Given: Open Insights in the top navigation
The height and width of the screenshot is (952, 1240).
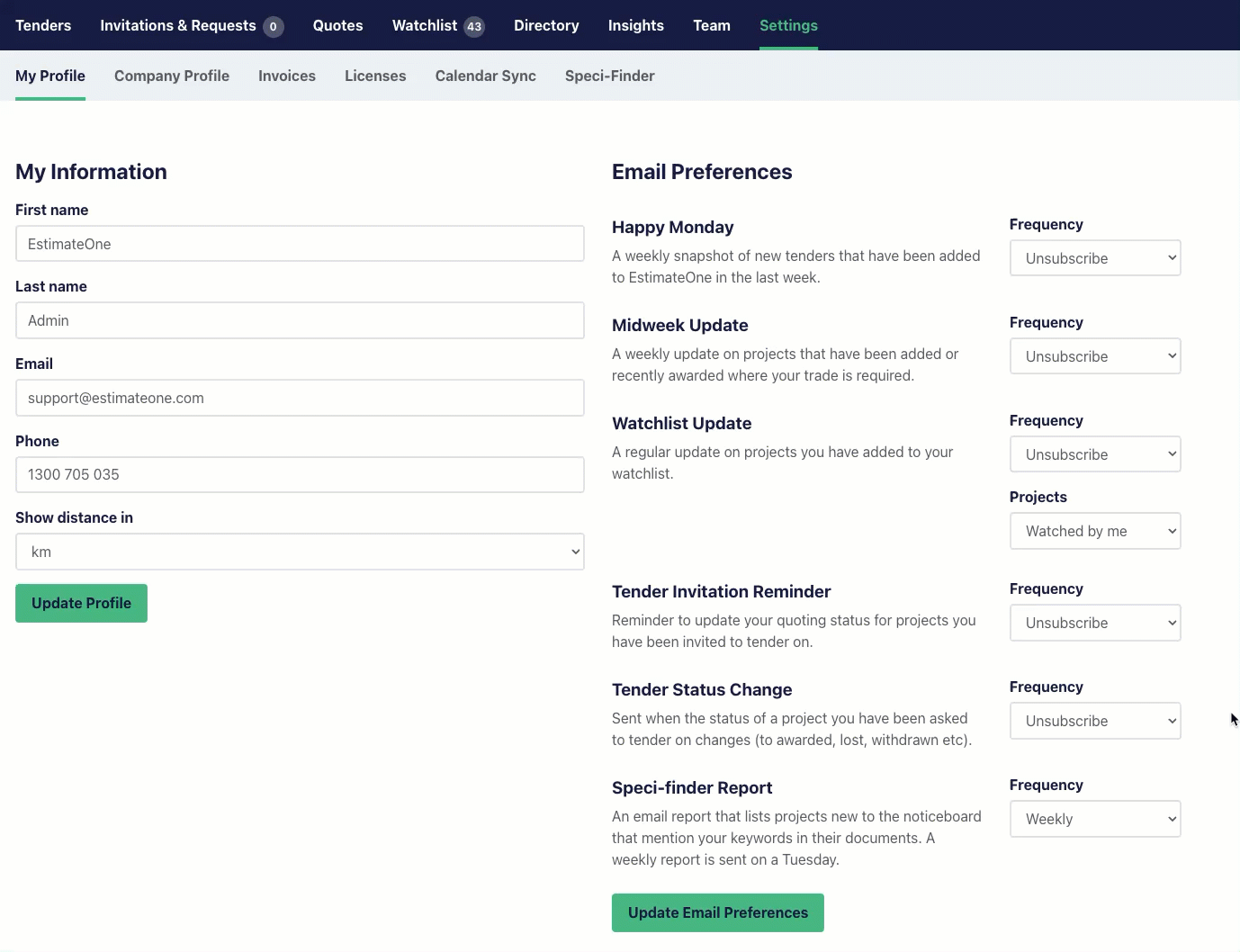Looking at the screenshot, I should pos(636,25).
